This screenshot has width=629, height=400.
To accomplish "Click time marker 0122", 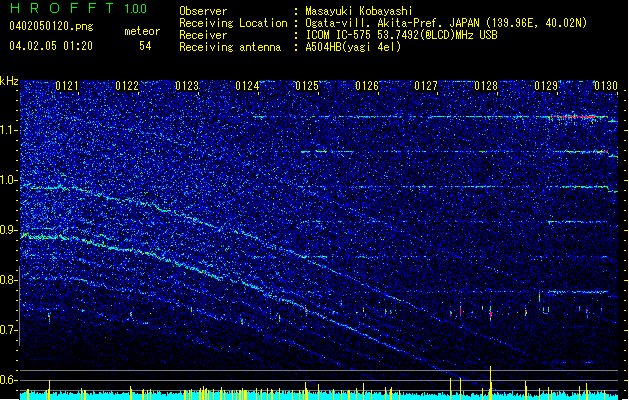I will pyautogui.click(x=127, y=86).
